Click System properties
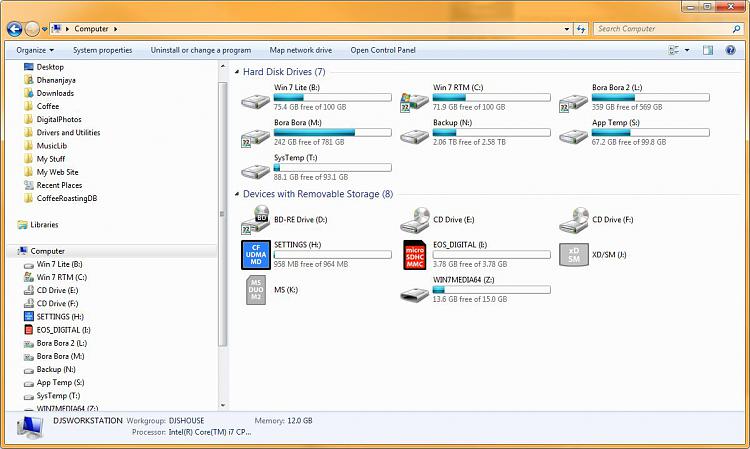The width and height of the screenshot is (750, 449). click(102, 50)
